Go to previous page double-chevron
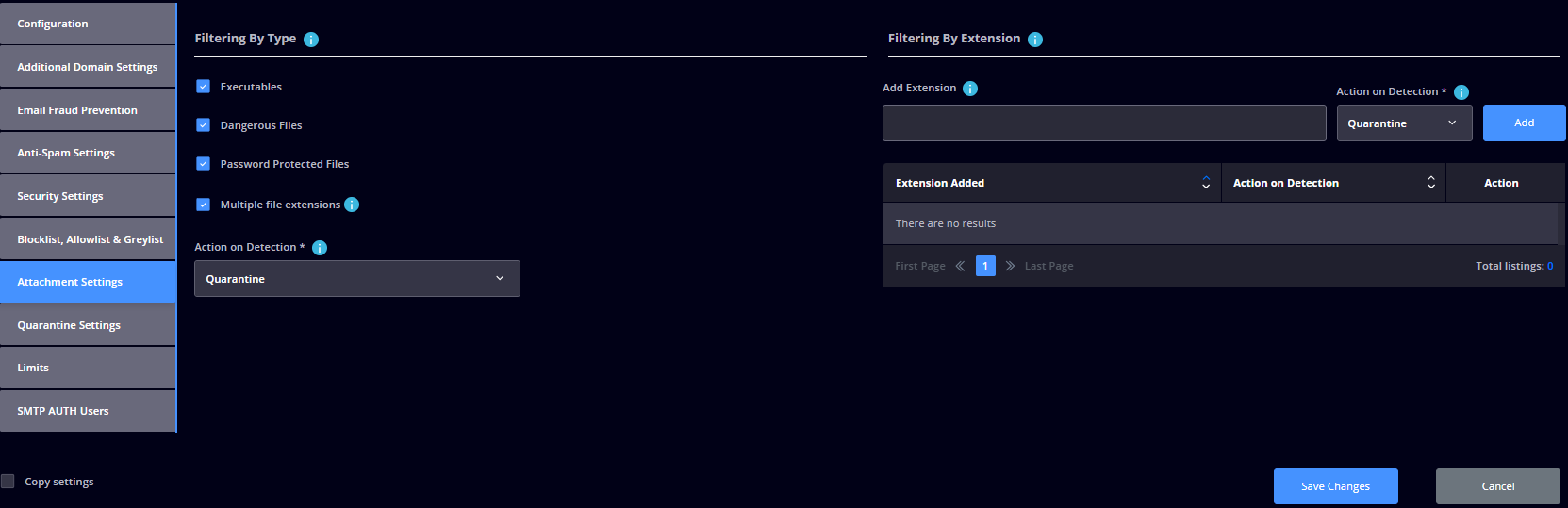 coord(960,266)
